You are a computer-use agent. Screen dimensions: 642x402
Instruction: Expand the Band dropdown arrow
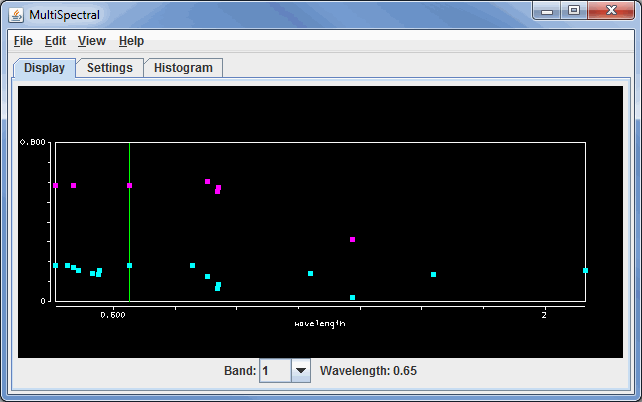tap(301, 371)
